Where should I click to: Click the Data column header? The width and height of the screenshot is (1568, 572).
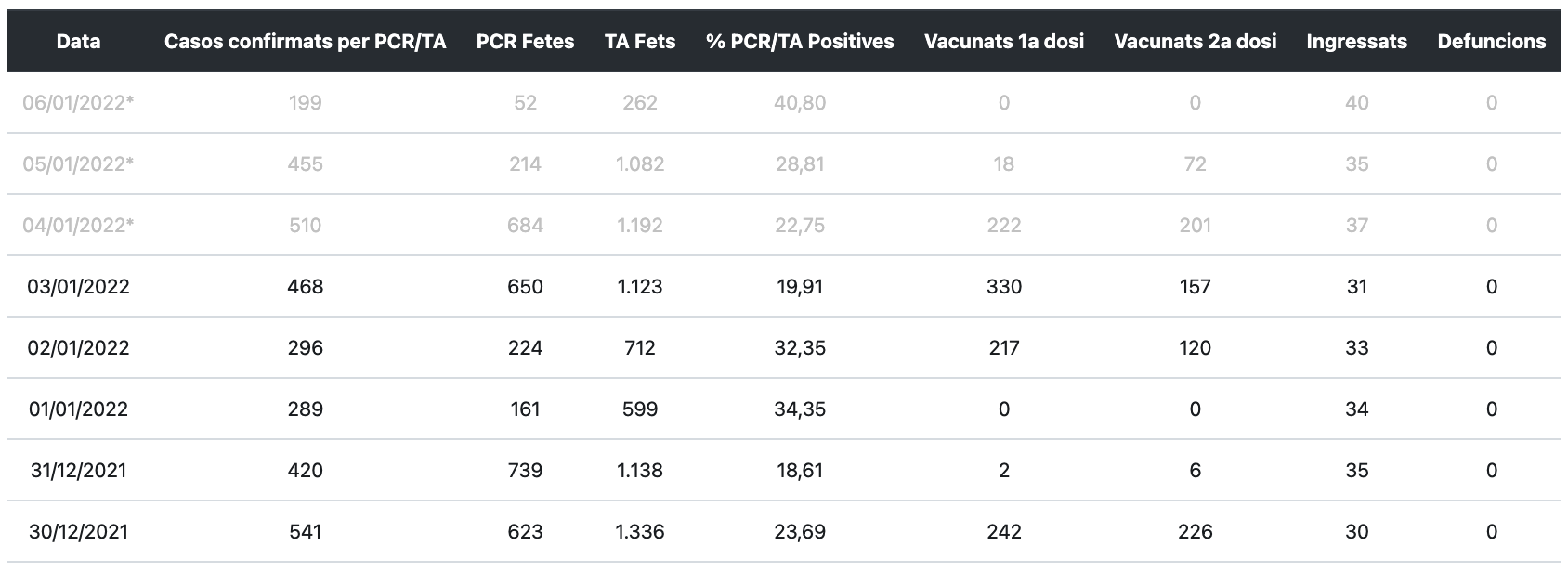(x=78, y=42)
